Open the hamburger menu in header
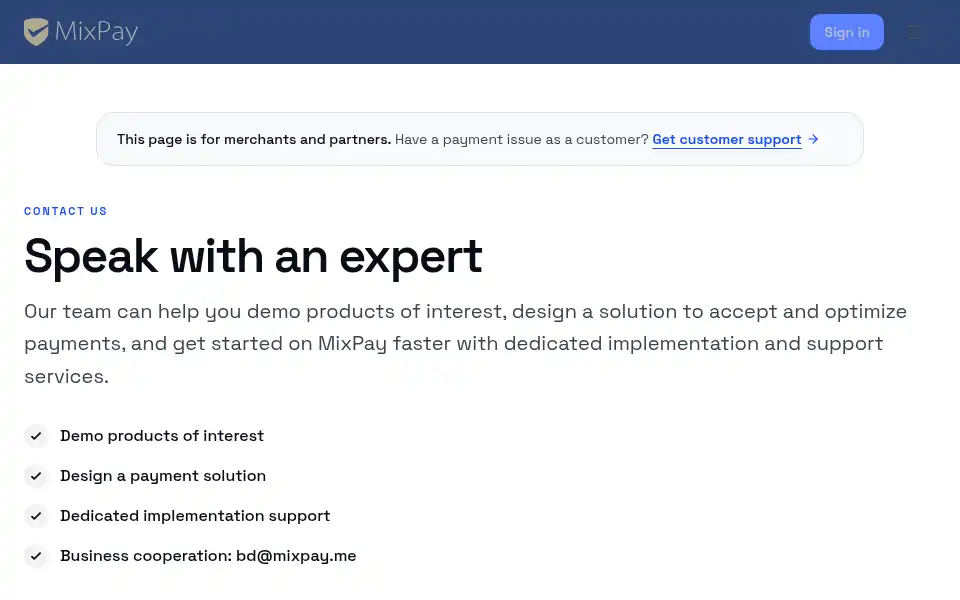The width and height of the screenshot is (960, 600). [913, 32]
